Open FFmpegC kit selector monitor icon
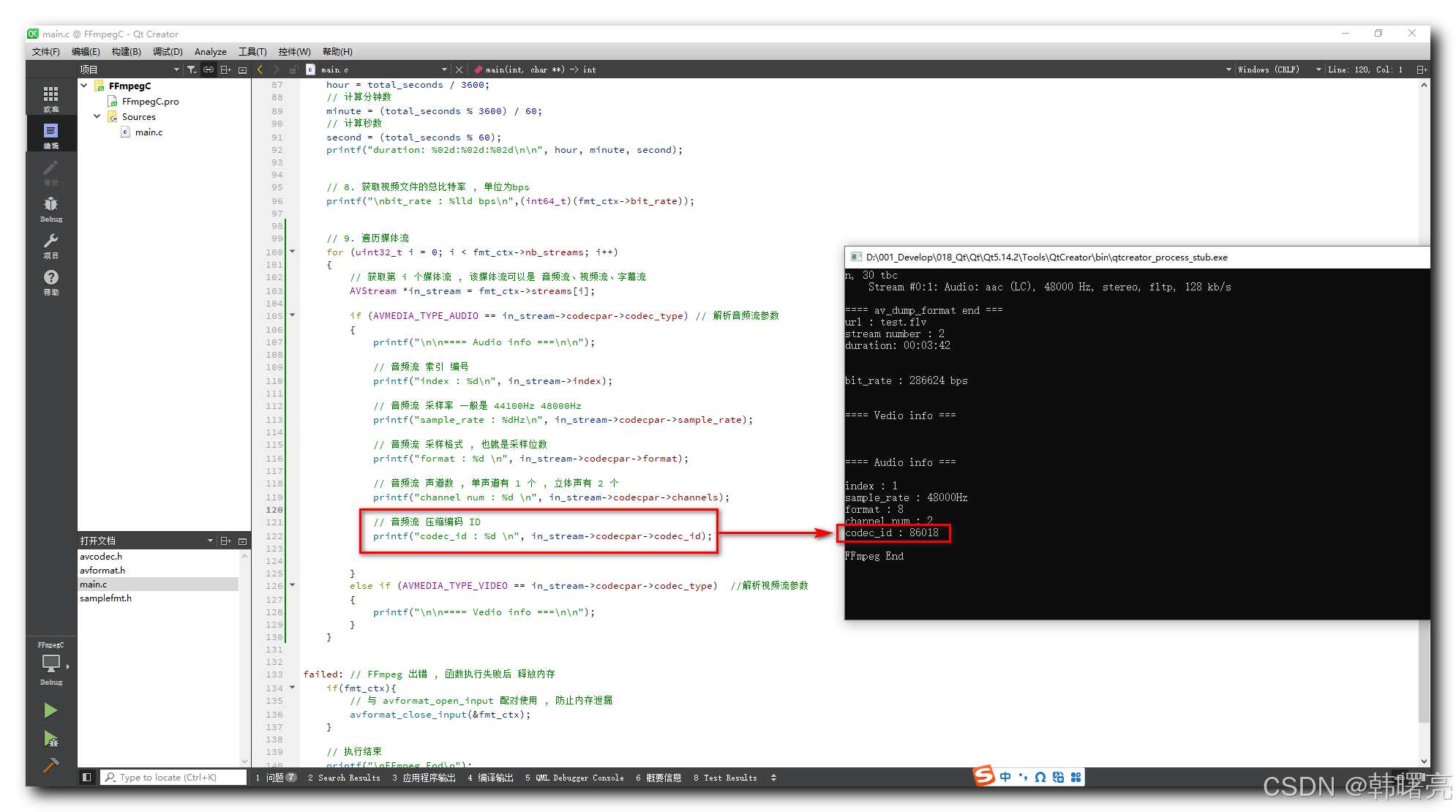This screenshot has width=1456, height=812. [x=51, y=664]
